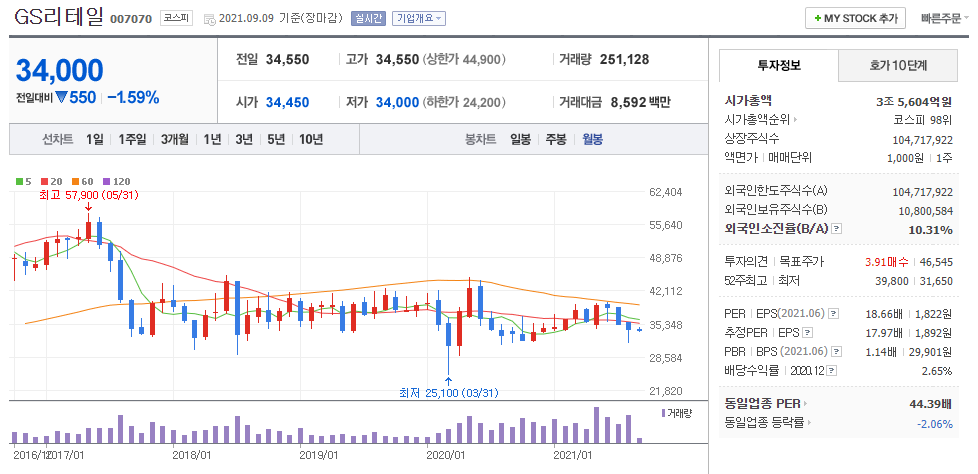Image resolution: width=978 pixels, height=474 pixels.
Task: Click the 상한가 44,900 text
Action: [x=464, y=60]
